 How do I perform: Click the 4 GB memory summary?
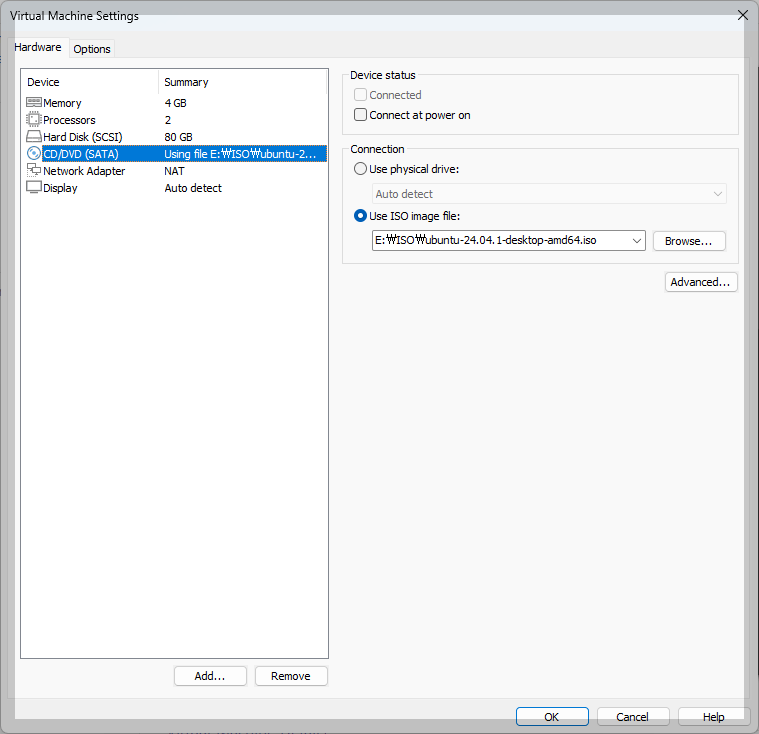[x=175, y=103]
